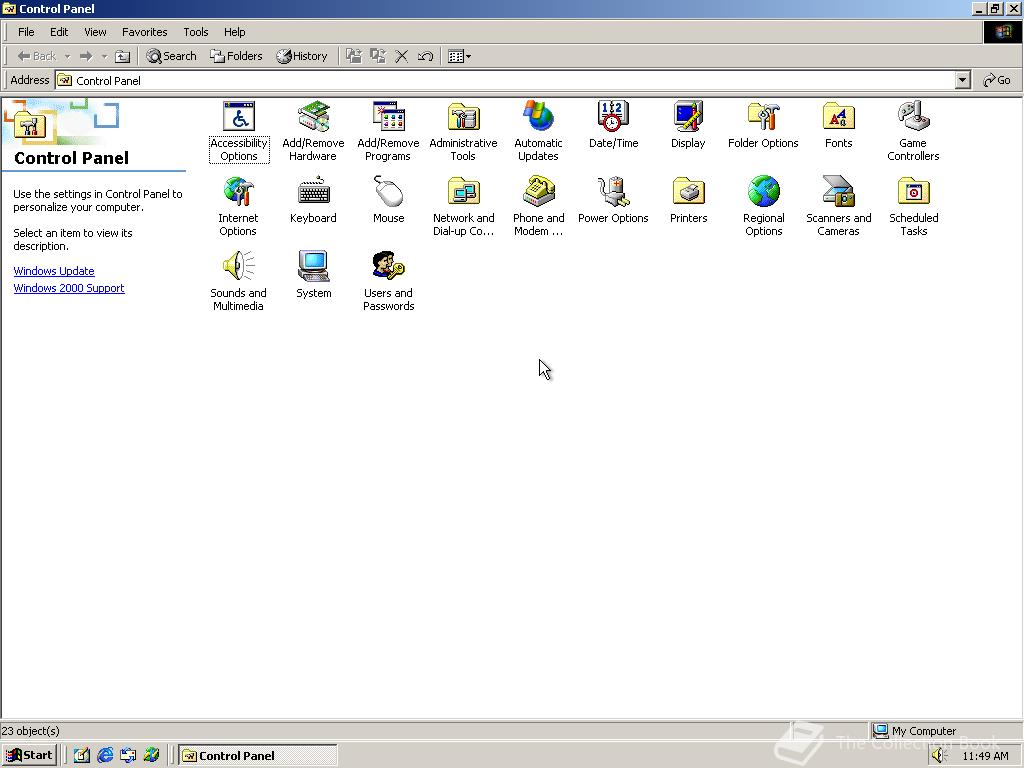Click Show Desktop quick launch icon
The image size is (1024, 768).
tap(82, 756)
